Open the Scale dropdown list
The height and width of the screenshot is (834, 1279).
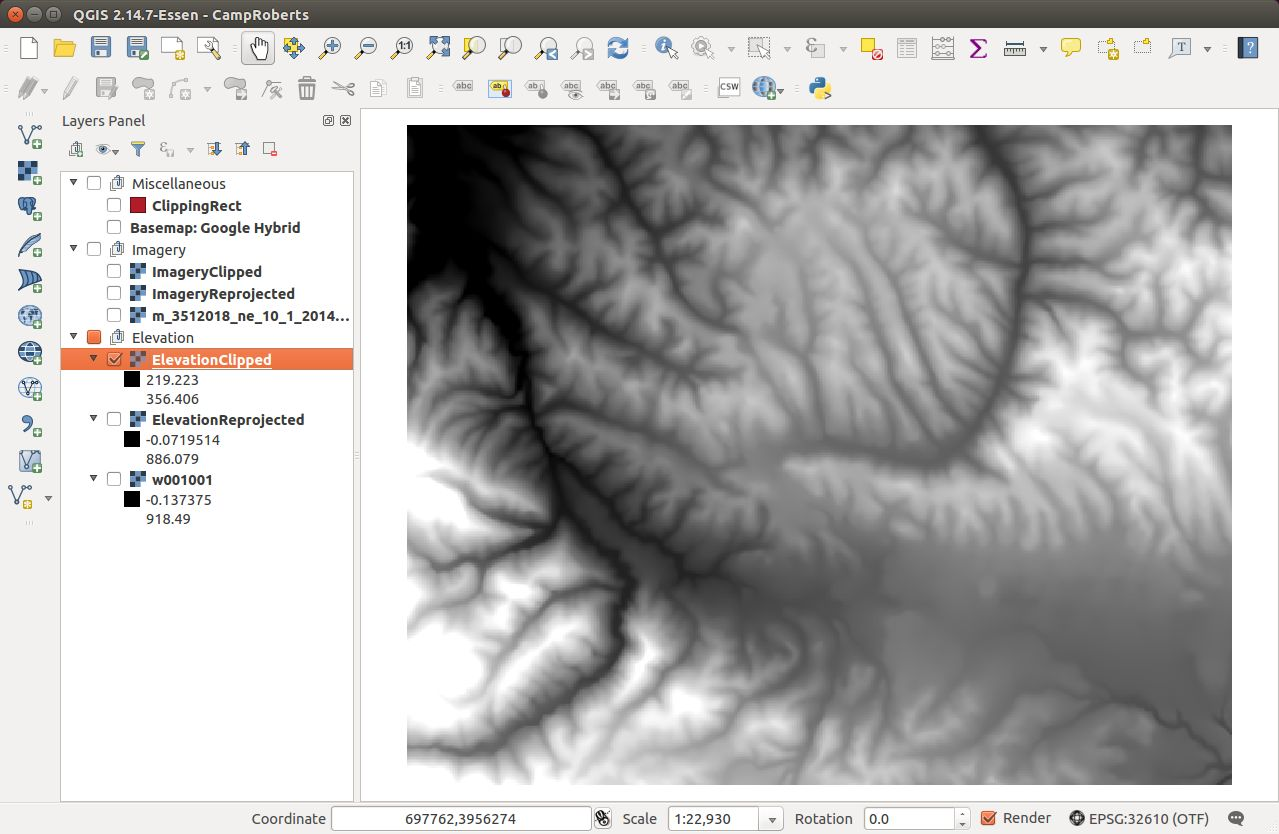[772, 819]
